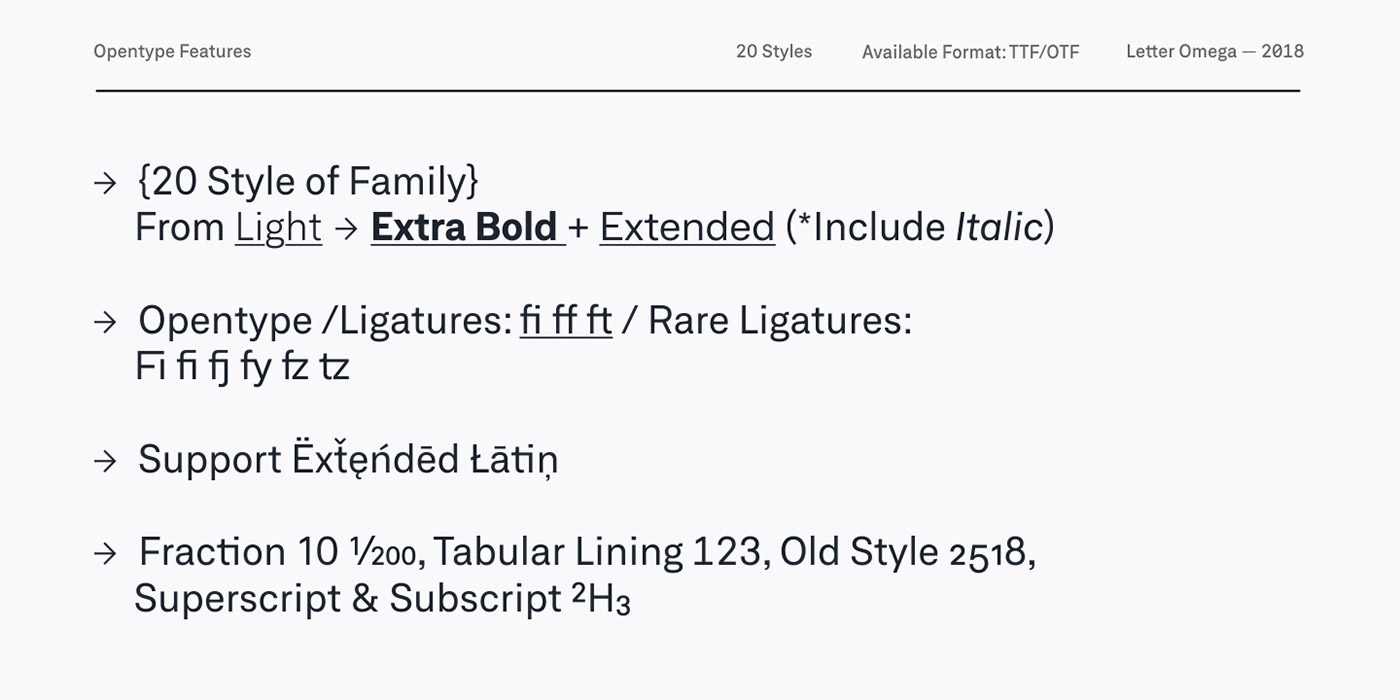The image size is (1400, 700).
Task: Click the "Fi fi fj fy fz tz" ligature sample
Action: (242, 367)
